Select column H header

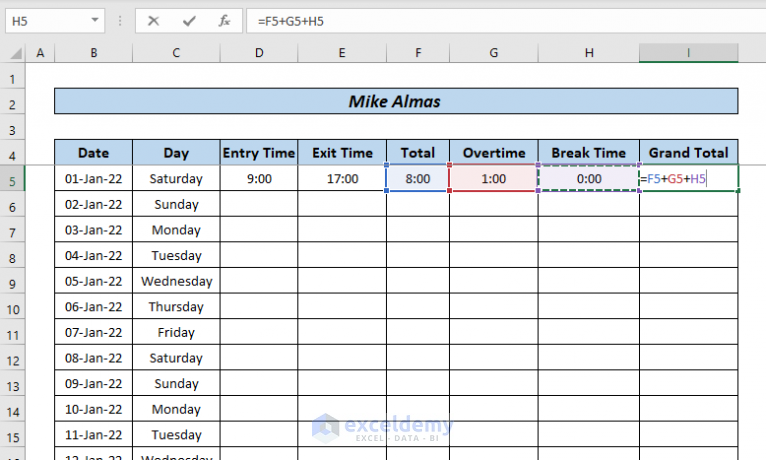coord(589,53)
